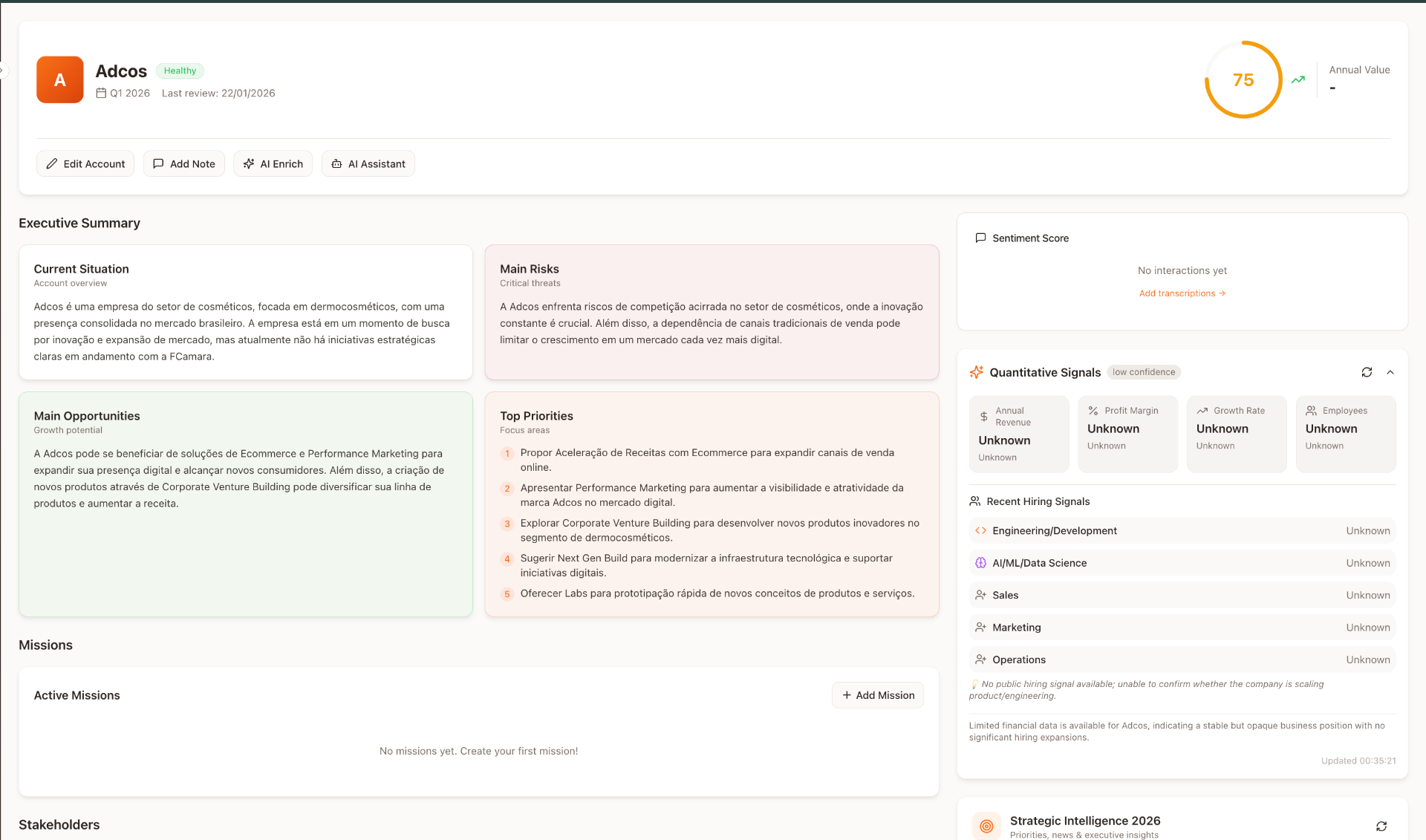Click the Last review date text
The width and height of the screenshot is (1426, 840).
click(x=218, y=93)
